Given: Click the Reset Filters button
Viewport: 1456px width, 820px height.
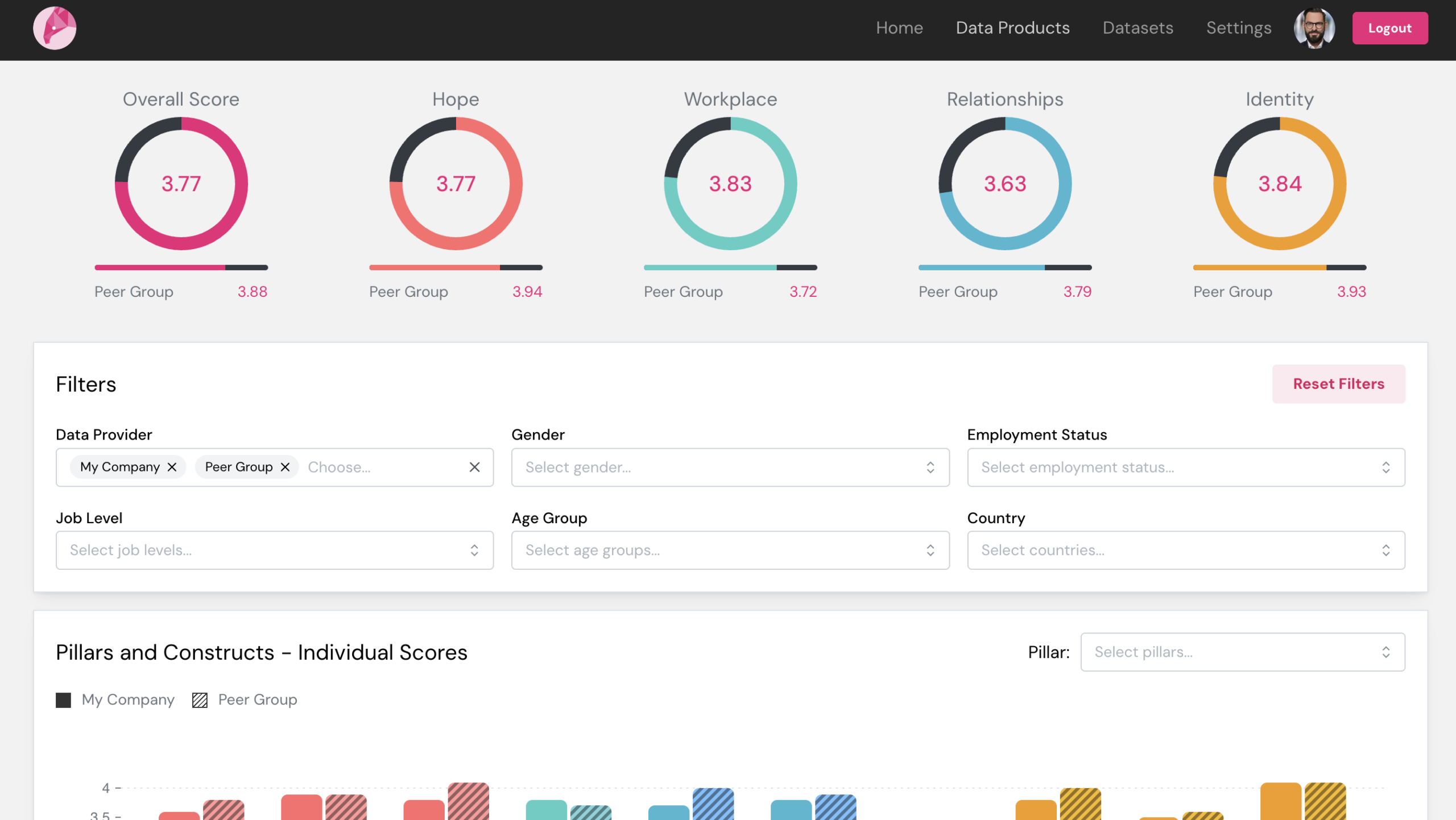Looking at the screenshot, I should click(1338, 384).
